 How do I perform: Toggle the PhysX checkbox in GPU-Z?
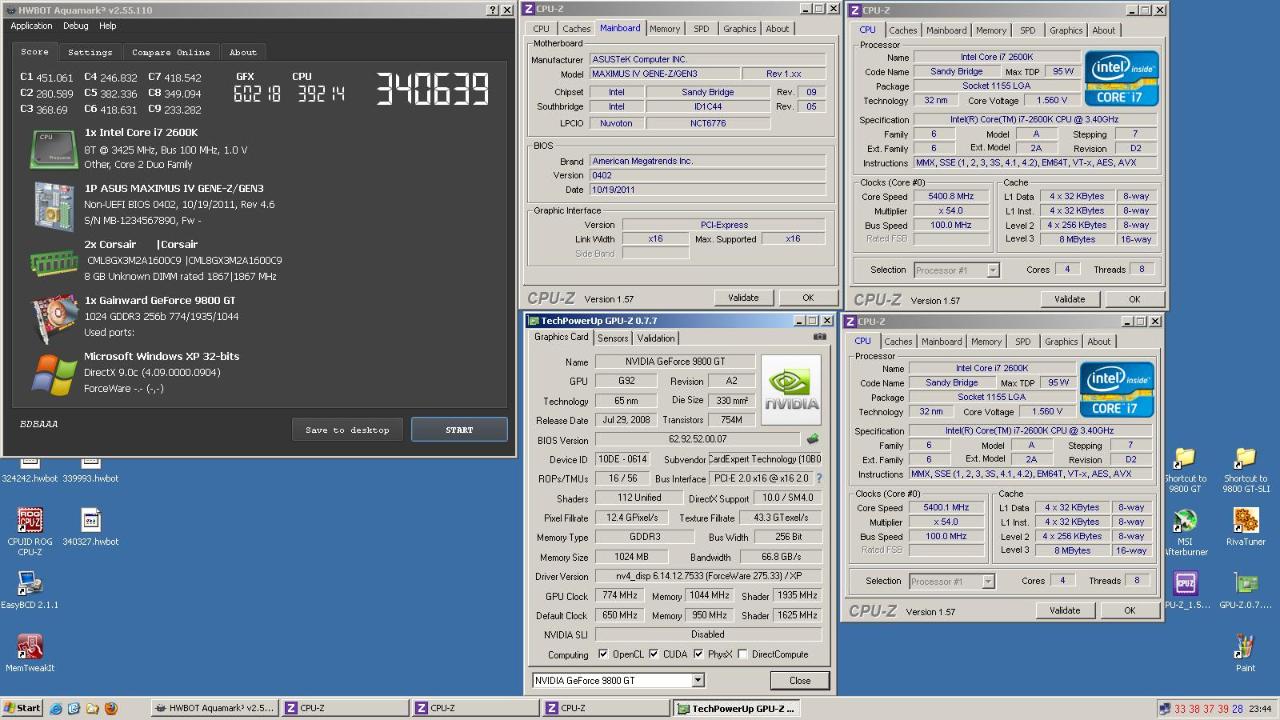[698, 654]
